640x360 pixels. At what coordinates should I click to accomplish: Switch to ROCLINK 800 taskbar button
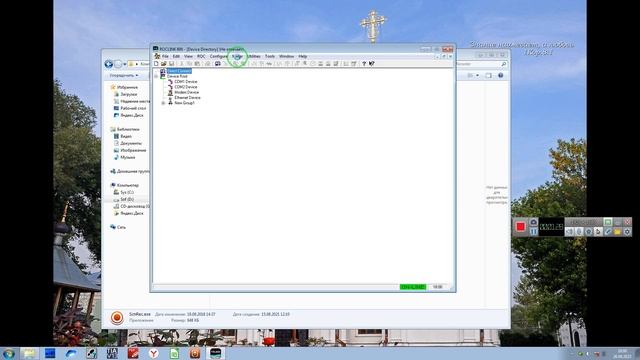coord(216,353)
